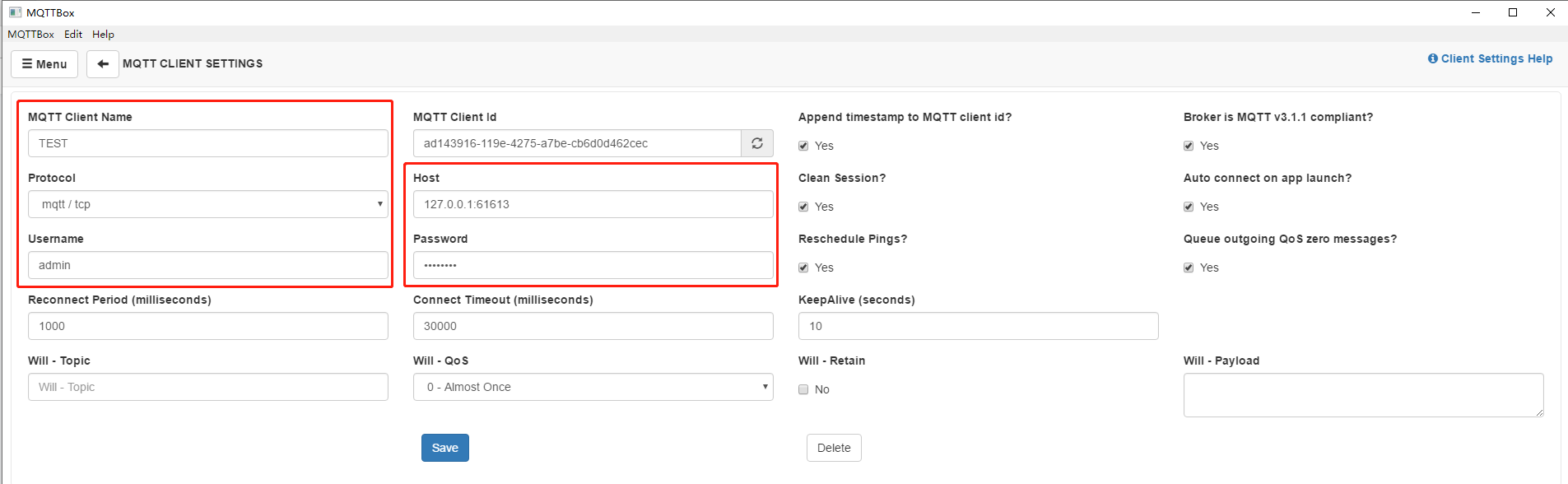Toggle Auto connect on app launch checkbox
Viewport: 1568px width, 484px height.
[1189, 207]
